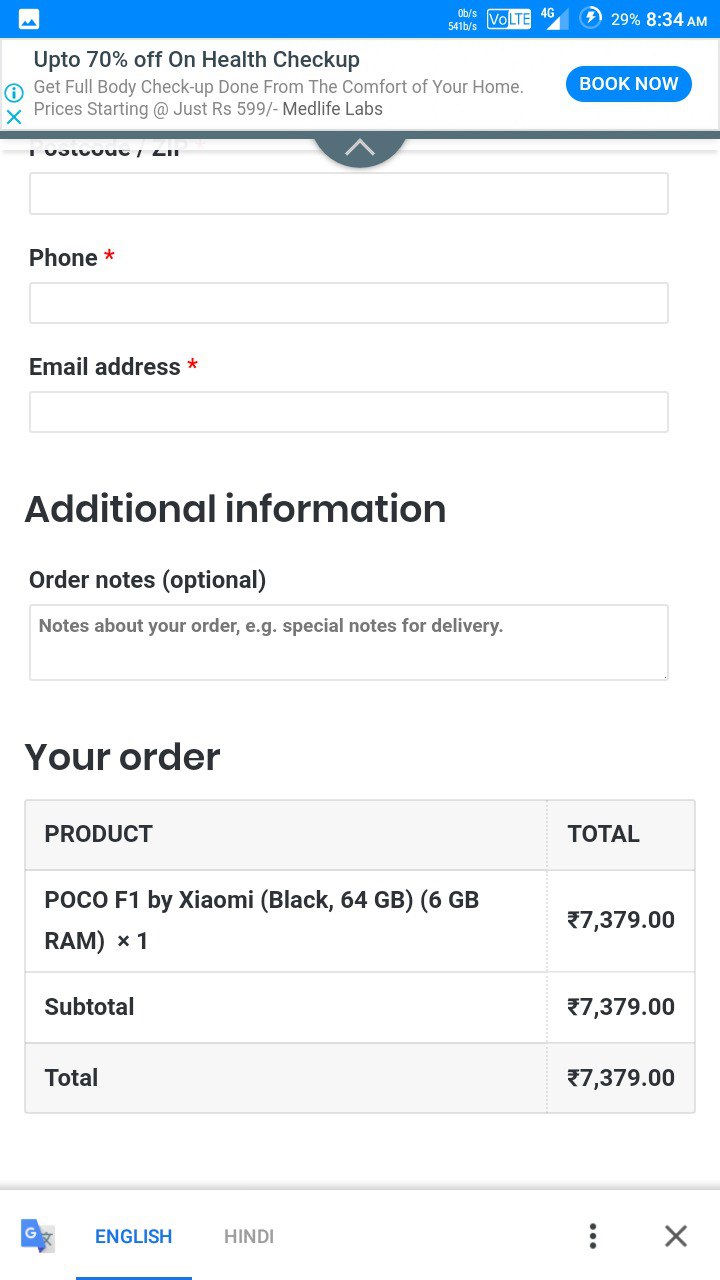Image resolution: width=720 pixels, height=1280 pixels.
Task: Tap the 4G signal strength icon
Action: point(554,18)
